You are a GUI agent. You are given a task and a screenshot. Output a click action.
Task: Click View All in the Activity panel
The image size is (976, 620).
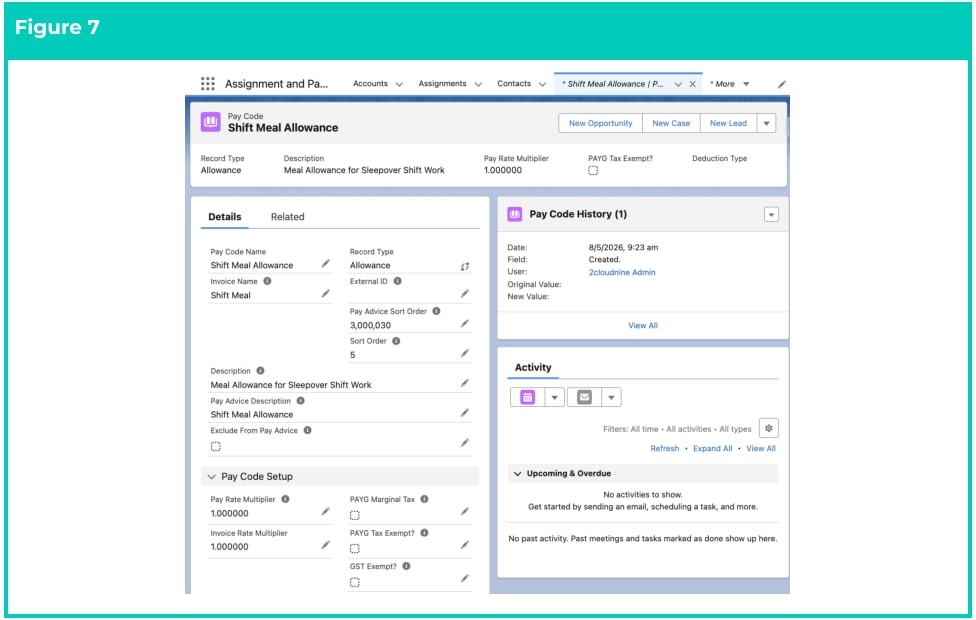(761, 448)
